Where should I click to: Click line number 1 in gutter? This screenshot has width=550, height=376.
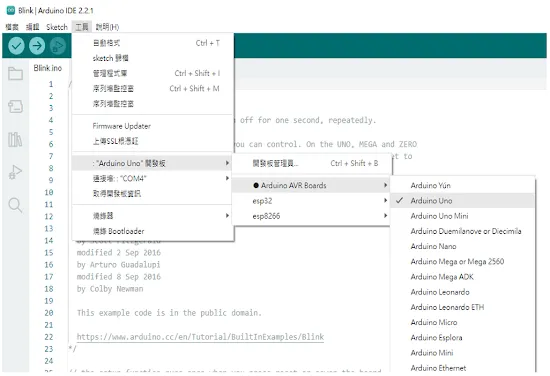click(51, 84)
